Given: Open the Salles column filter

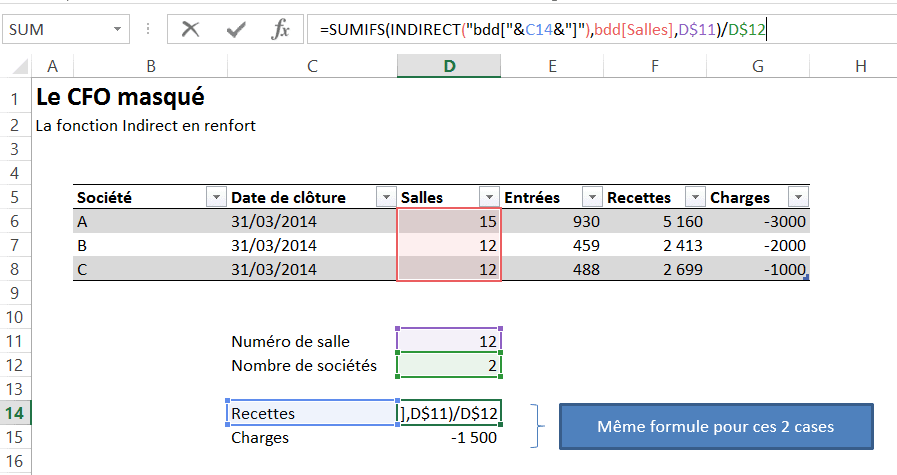Looking at the screenshot, I should coord(489,198).
